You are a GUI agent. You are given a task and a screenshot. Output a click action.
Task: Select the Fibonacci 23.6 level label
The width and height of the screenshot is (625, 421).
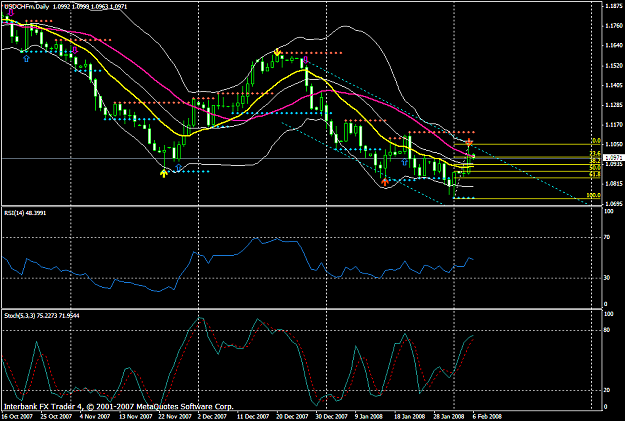pyautogui.click(x=595, y=153)
